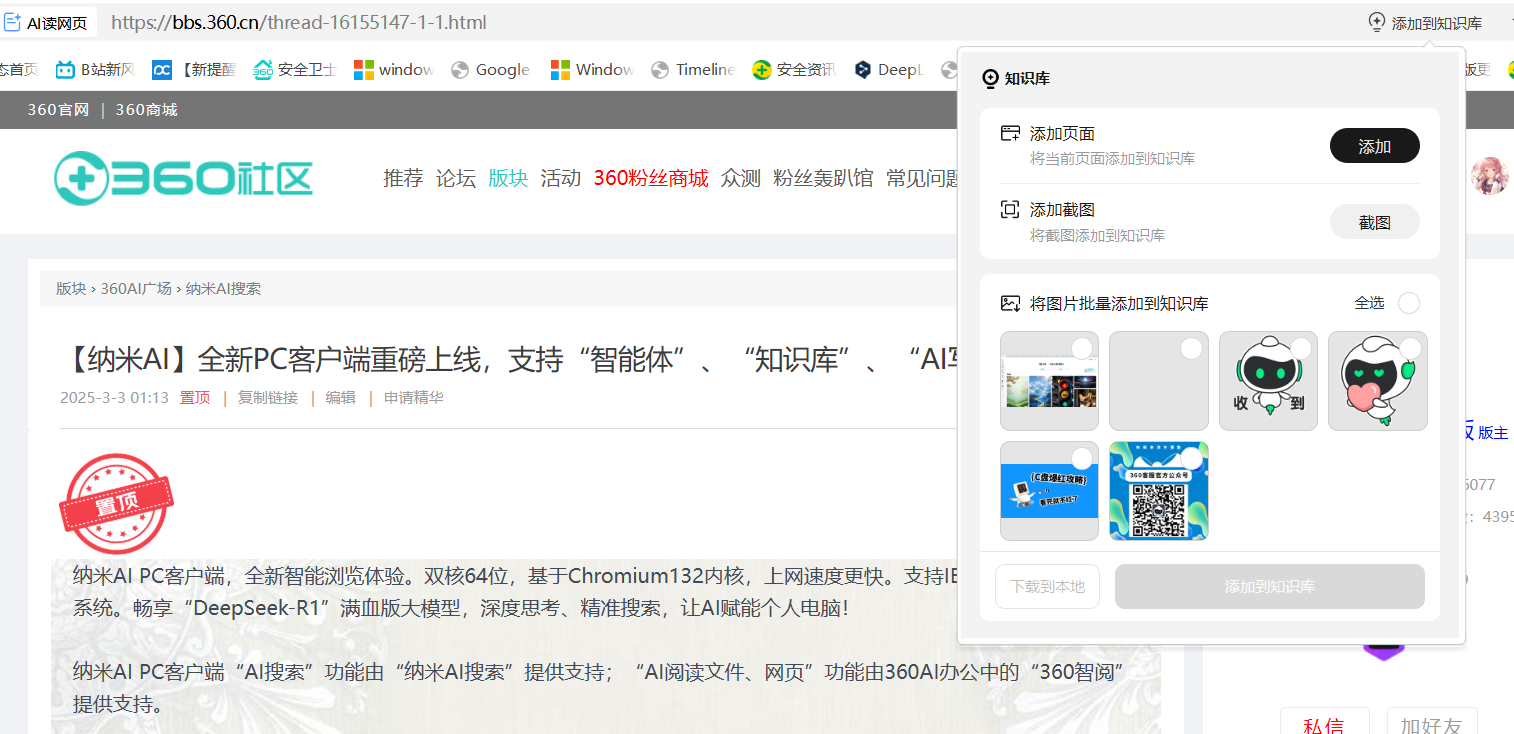Viewport: 1514px width, 734px height.
Task: Open the 【新提醒 bookmark
Action: (194, 69)
